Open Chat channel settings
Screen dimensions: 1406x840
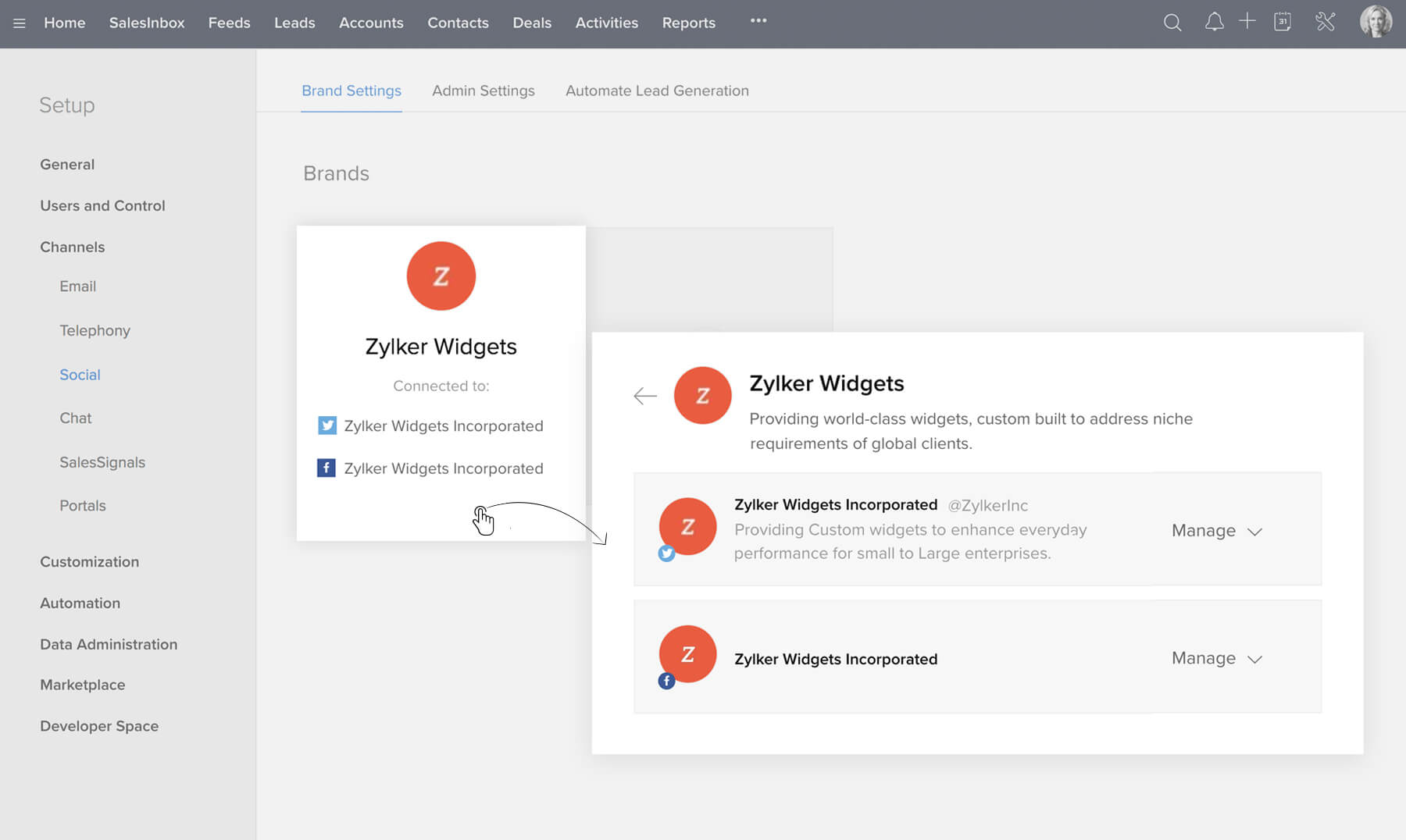point(76,418)
